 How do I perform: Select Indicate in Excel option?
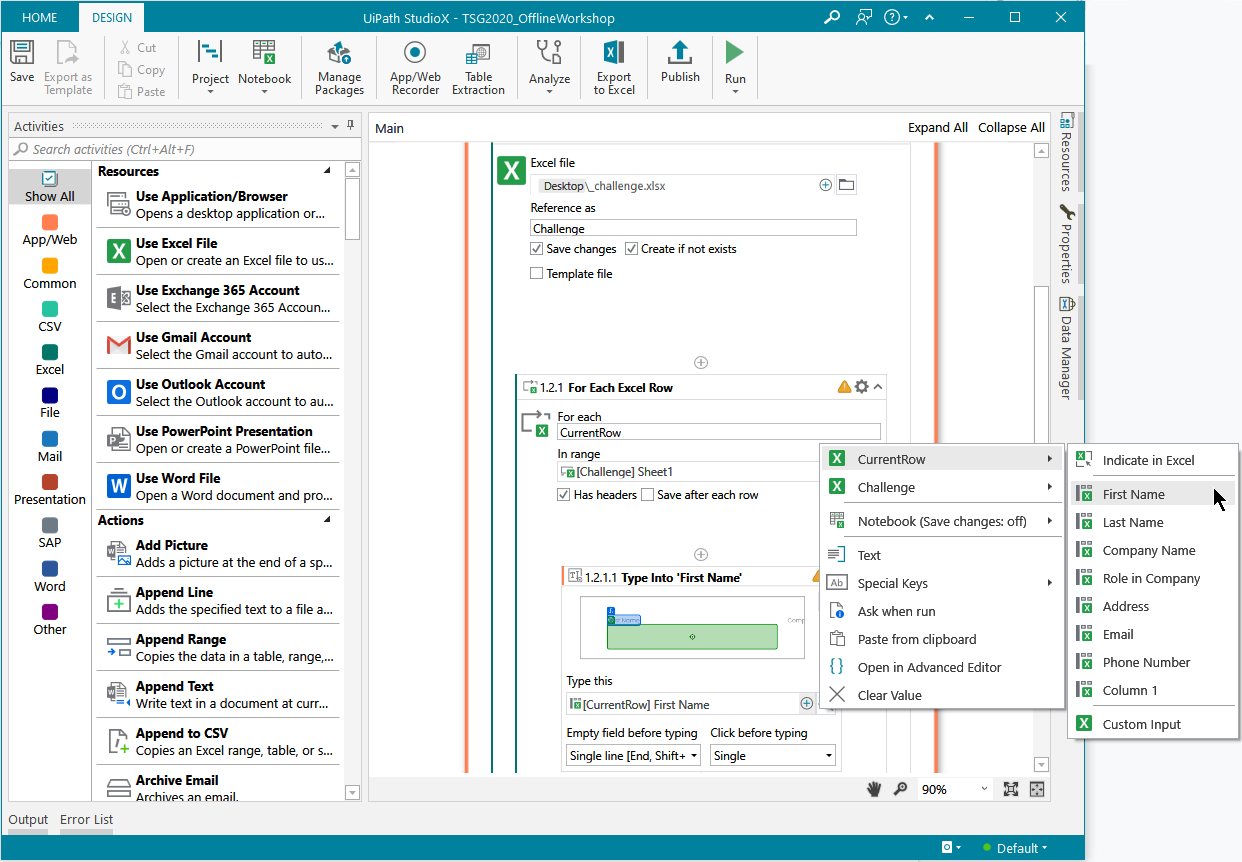1152,460
